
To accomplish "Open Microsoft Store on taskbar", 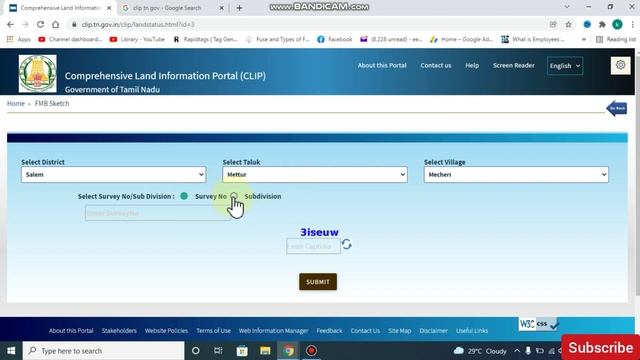I will tap(242, 351).
